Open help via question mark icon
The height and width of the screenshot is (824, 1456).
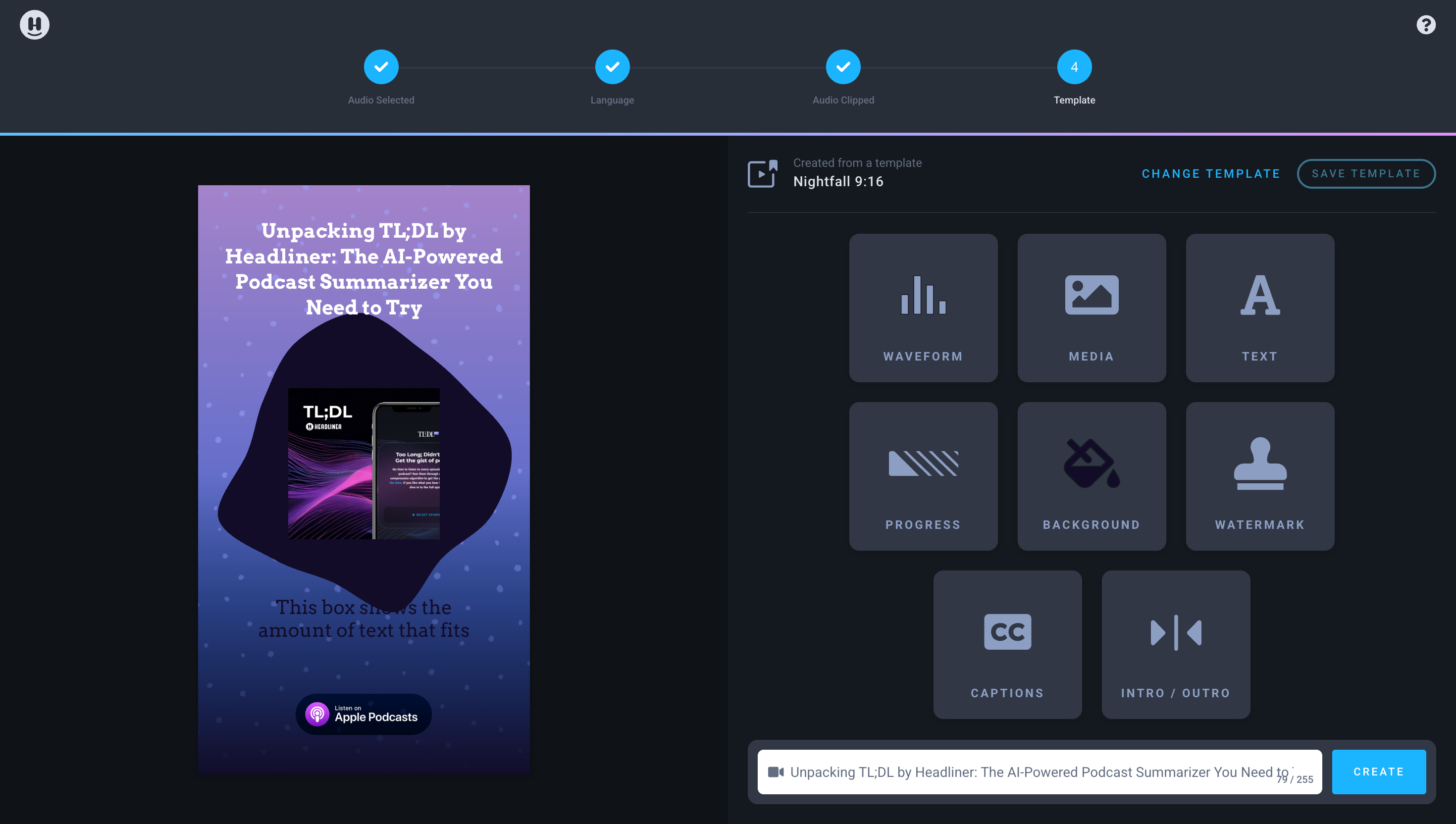click(x=1425, y=25)
